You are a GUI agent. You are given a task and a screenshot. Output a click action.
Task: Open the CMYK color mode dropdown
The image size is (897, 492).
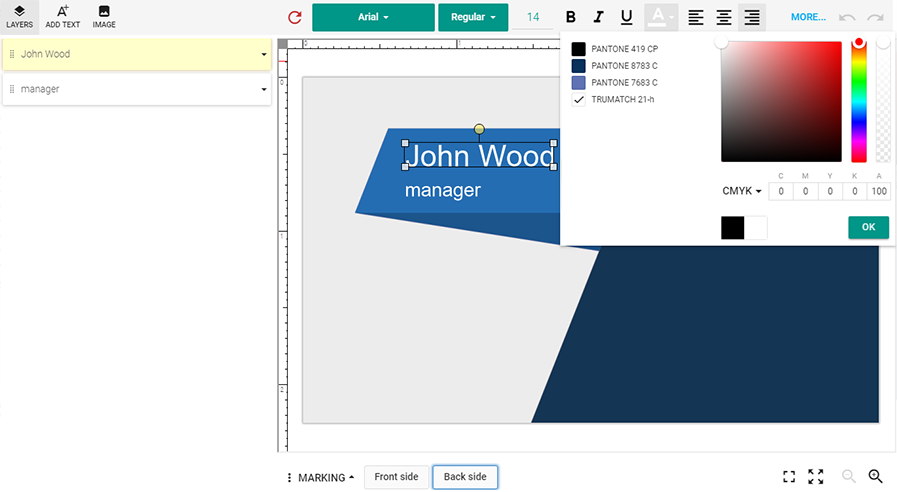coord(741,191)
